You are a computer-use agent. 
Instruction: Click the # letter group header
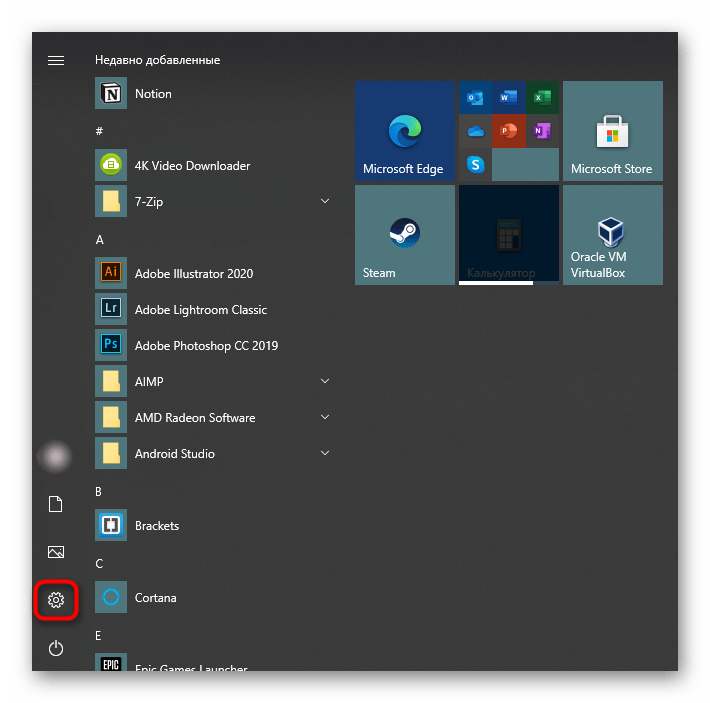99,131
